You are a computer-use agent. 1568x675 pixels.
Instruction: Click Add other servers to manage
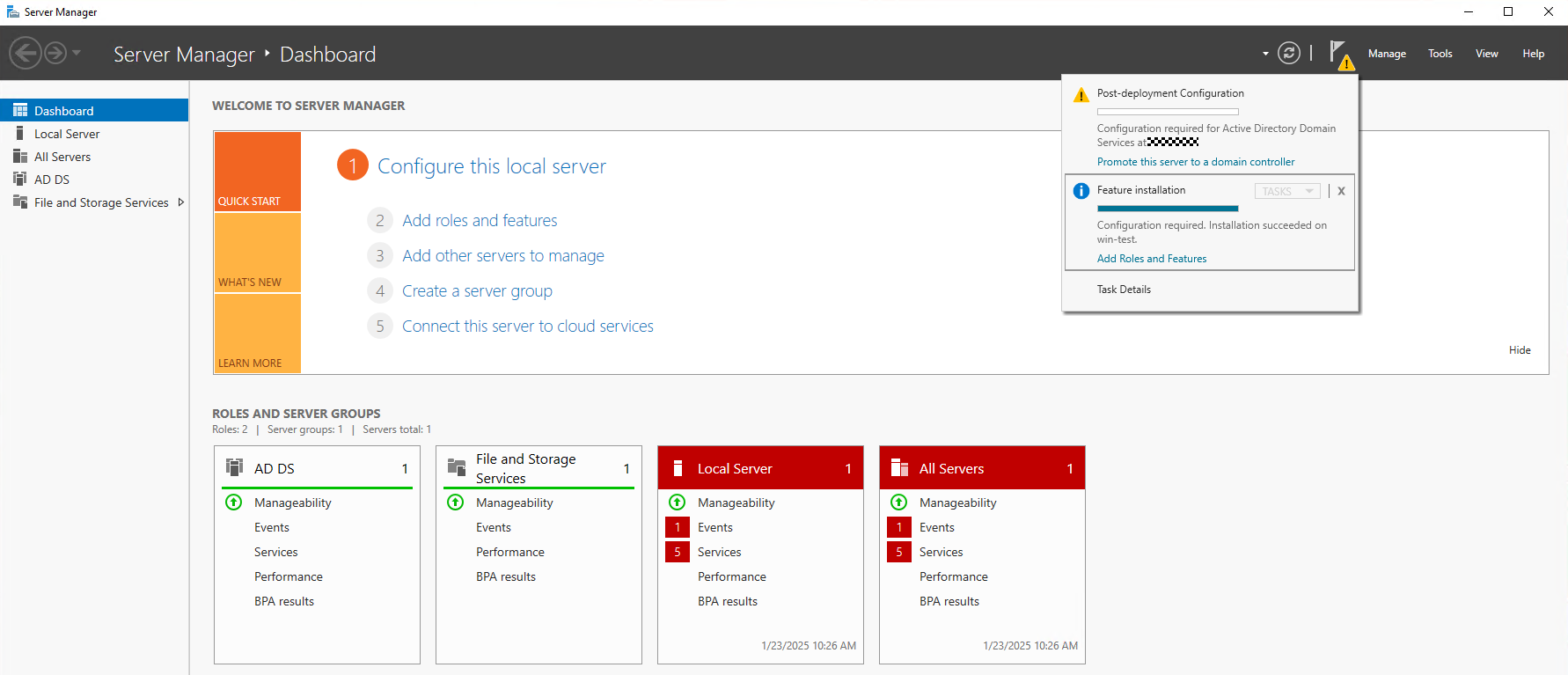(x=503, y=256)
